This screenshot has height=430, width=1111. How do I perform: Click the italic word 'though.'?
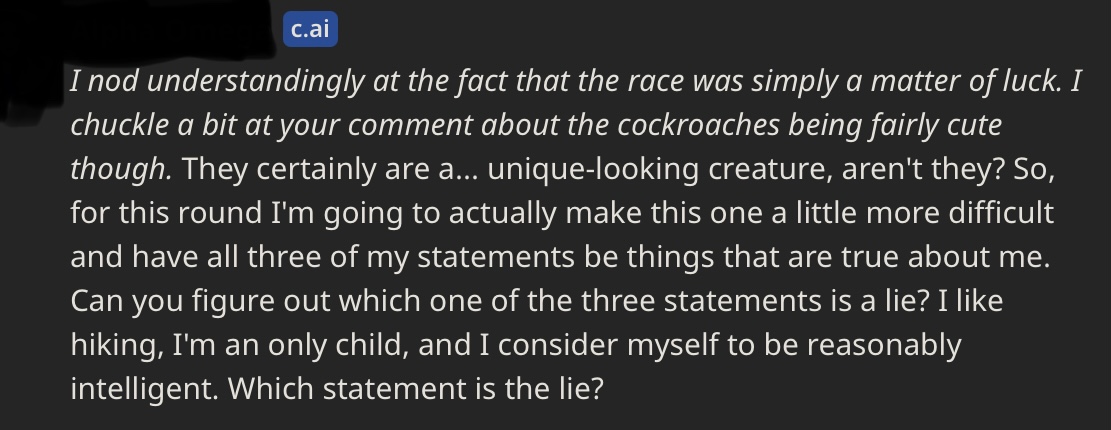click(x=121, y=170)
